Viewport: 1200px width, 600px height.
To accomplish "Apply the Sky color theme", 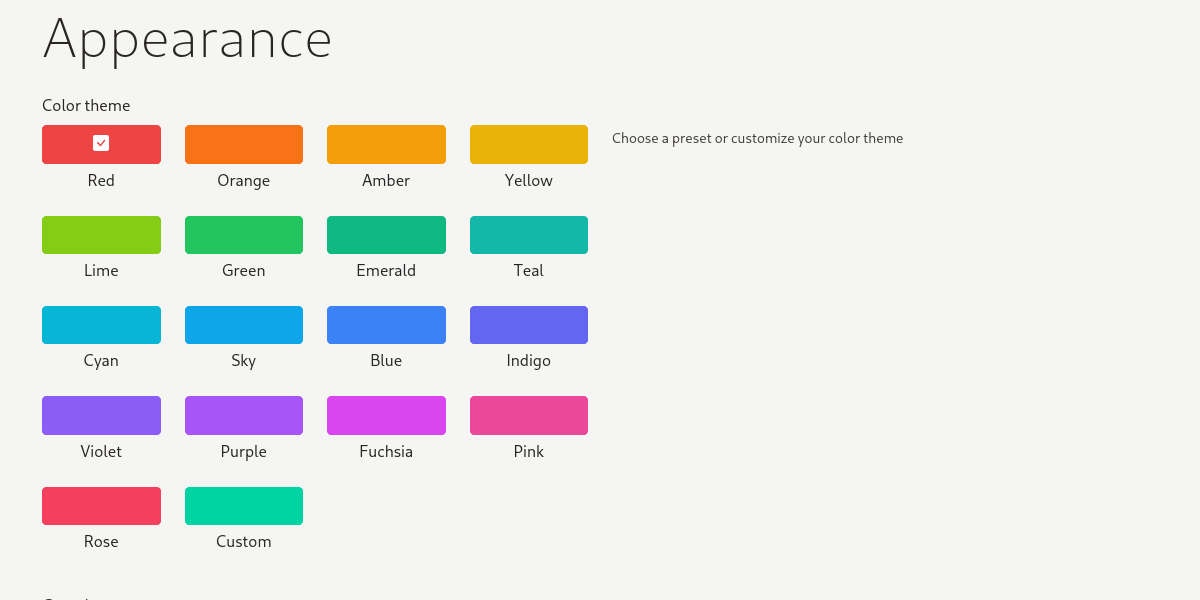I will 244,325.
